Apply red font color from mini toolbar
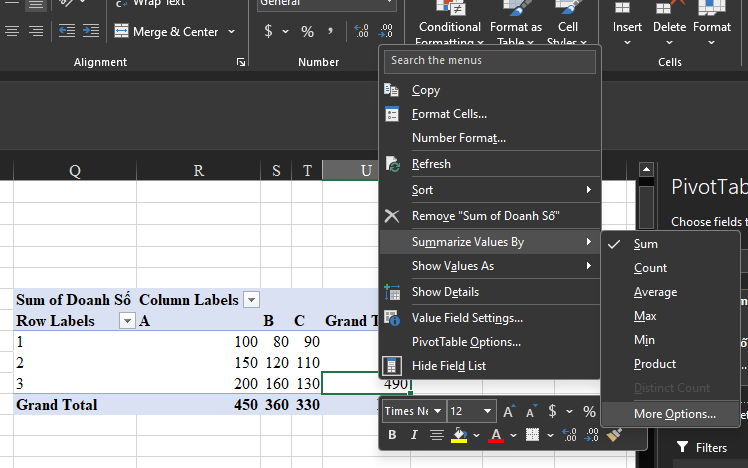Image resolution: width=748 pixels, height=468 pixels. coord(496,435)
